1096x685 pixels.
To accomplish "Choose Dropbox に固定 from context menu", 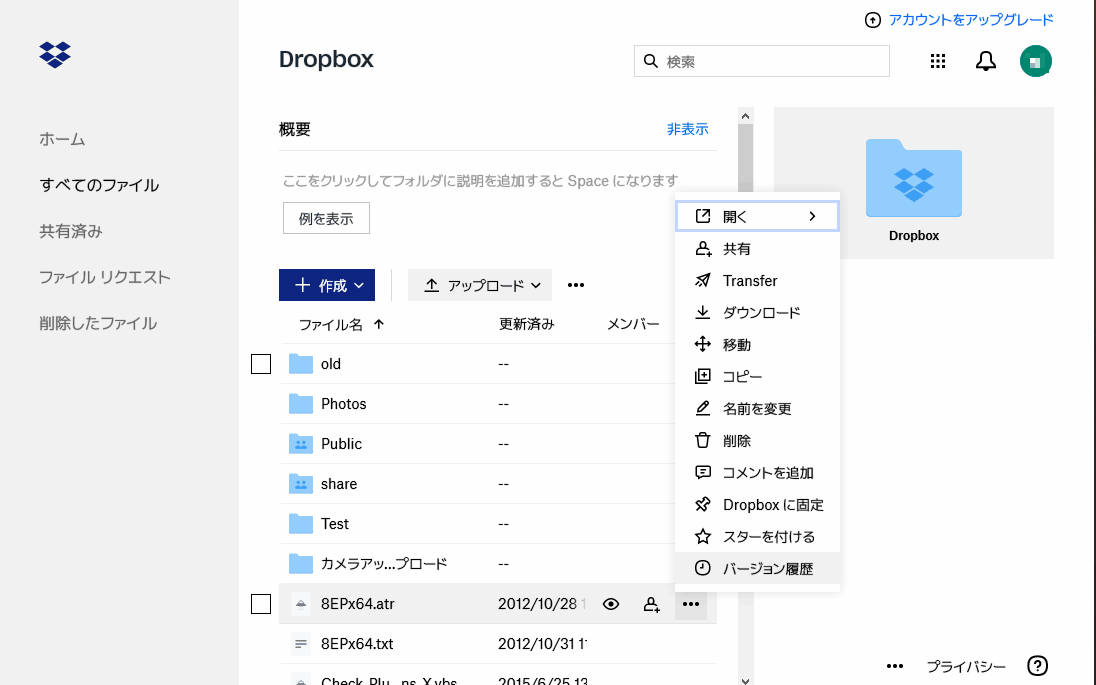I will 757,505.
